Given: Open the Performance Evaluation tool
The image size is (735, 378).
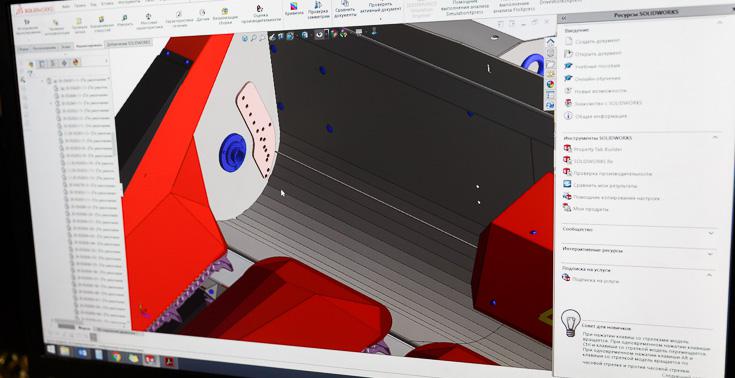Looking at the screenshot, I should click(x=261, y=14).
